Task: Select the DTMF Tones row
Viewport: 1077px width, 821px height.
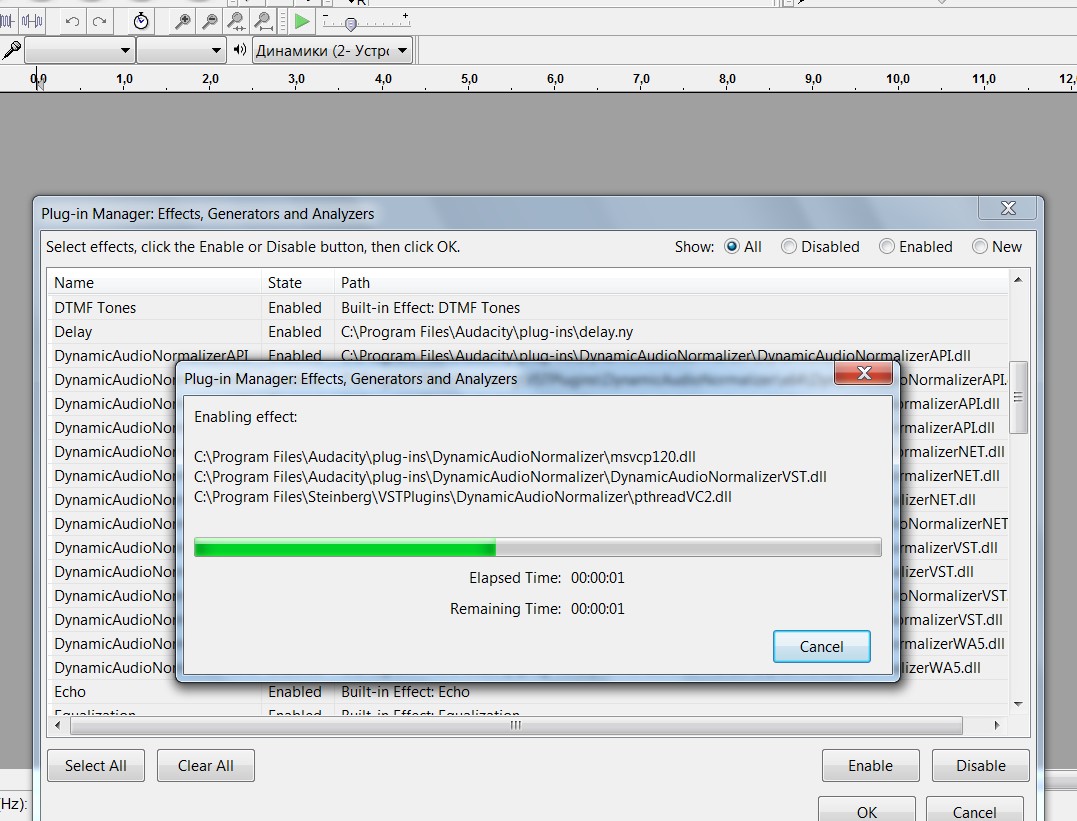Action: point(528,308)
